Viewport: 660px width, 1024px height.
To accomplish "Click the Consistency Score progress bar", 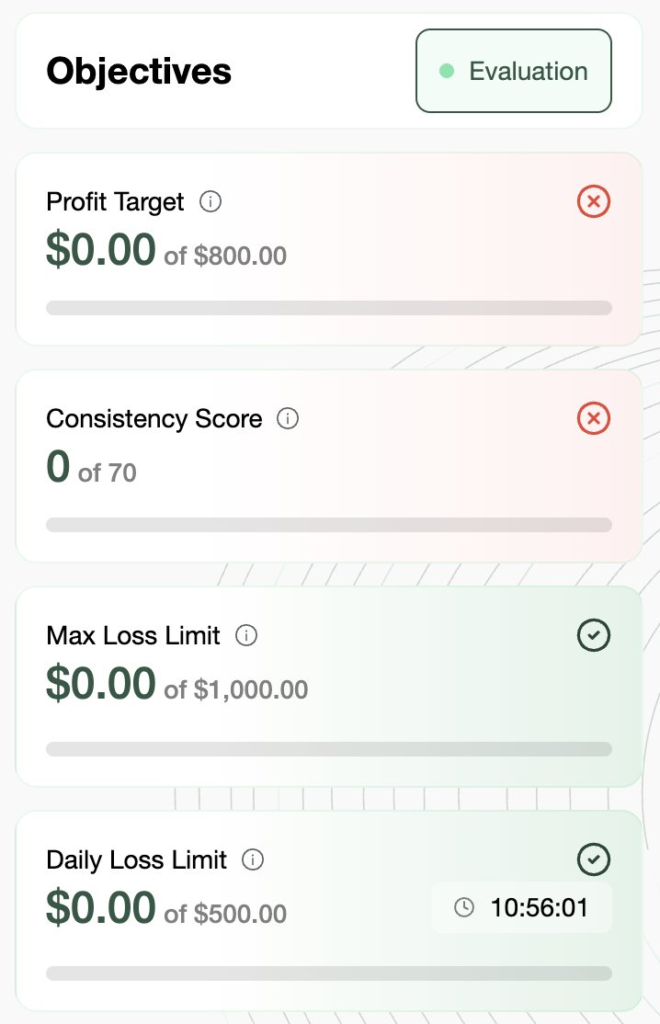I will point(329,525).
